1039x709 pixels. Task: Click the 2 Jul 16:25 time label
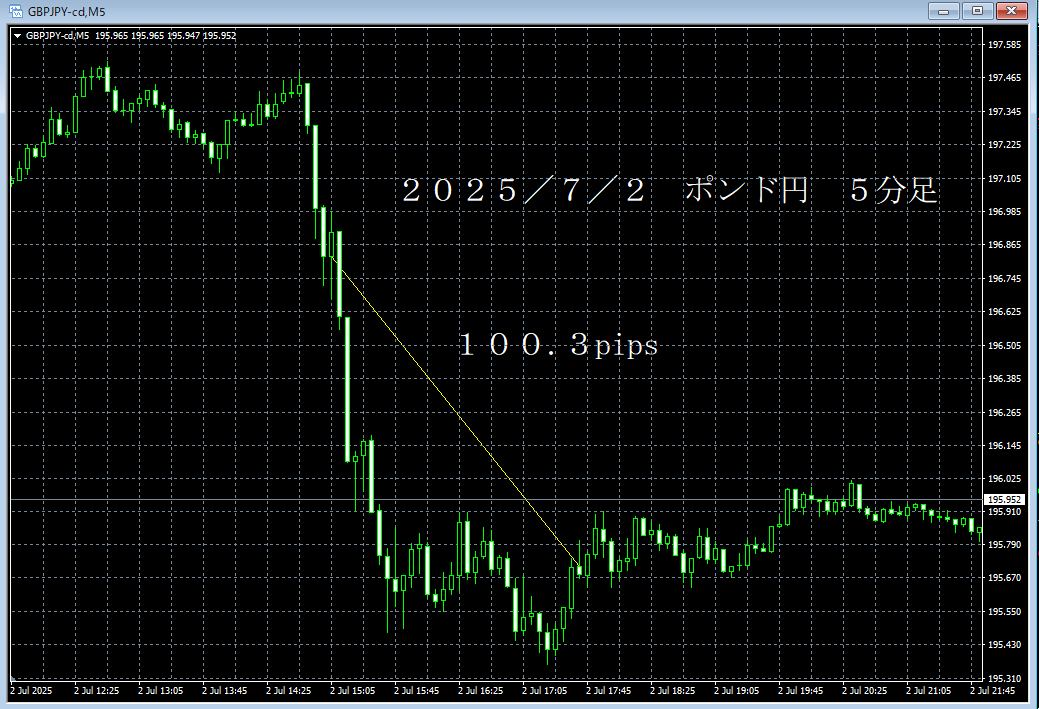click(480, 690)
